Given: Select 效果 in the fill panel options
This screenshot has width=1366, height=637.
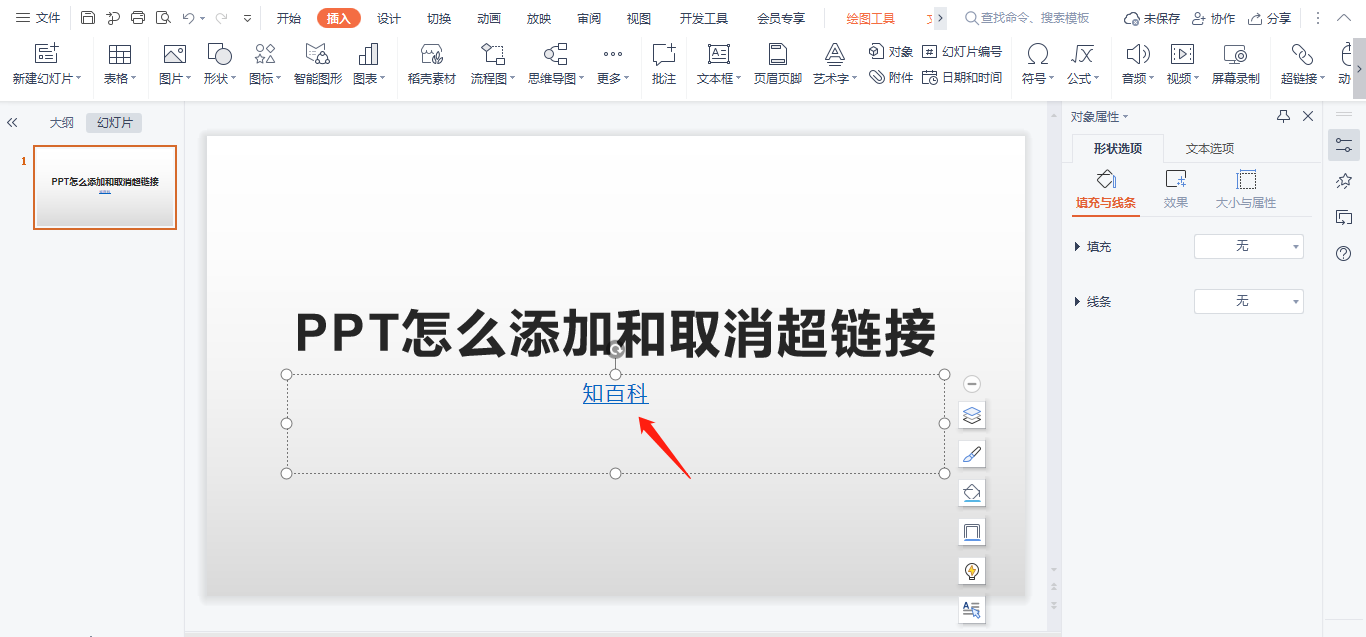Looking at the screenshot, I should pos(1175,190).
